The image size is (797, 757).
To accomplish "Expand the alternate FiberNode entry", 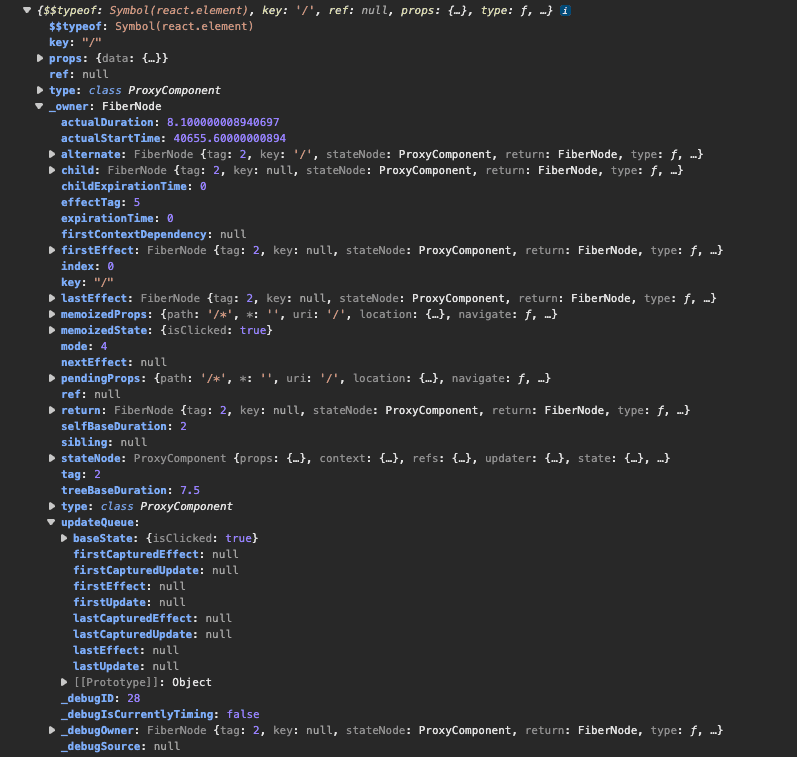I will point(52,154).
